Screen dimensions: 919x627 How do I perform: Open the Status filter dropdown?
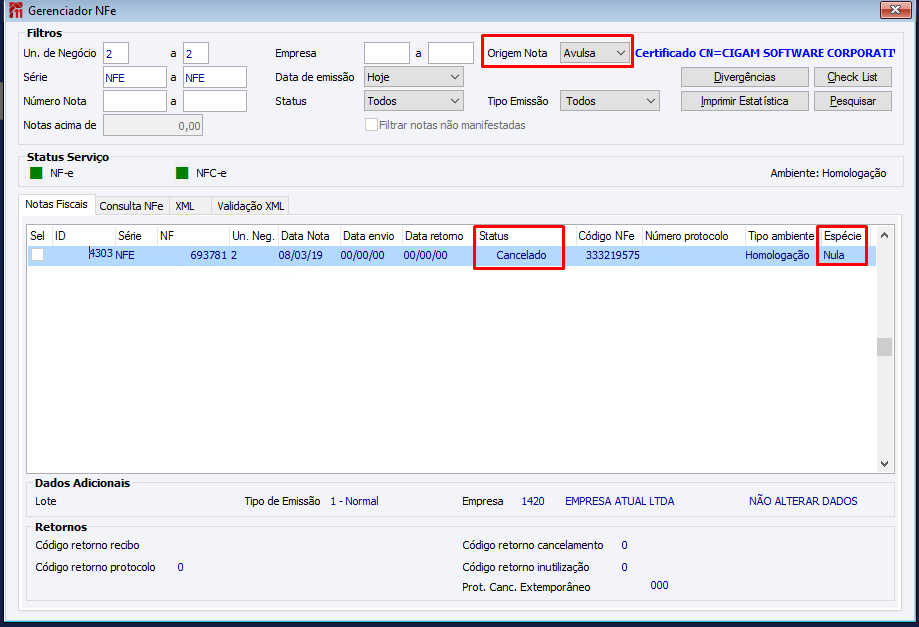point(414,101)
